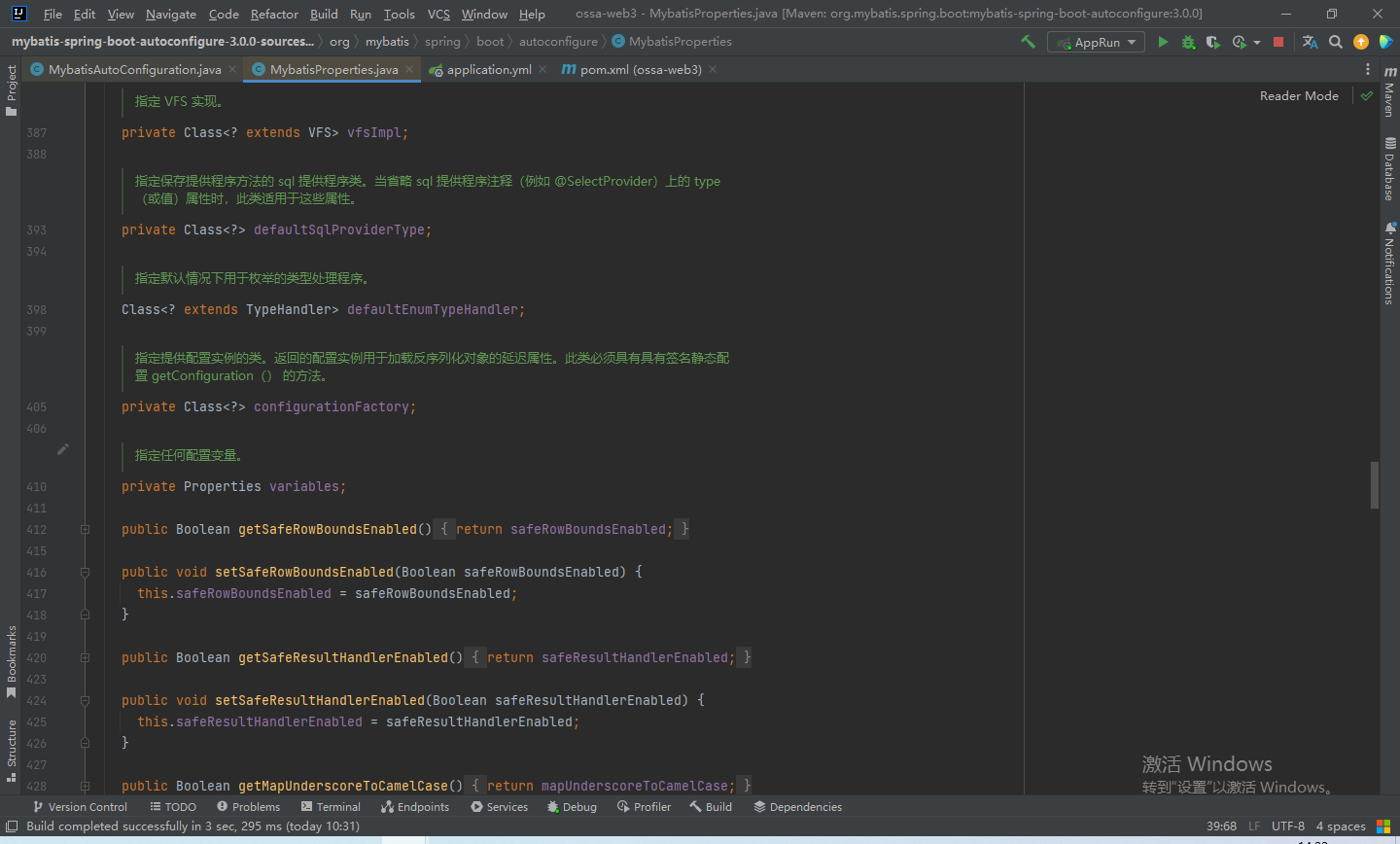
Task: Open the Build tool window
Action: click(x=711, y=807)
